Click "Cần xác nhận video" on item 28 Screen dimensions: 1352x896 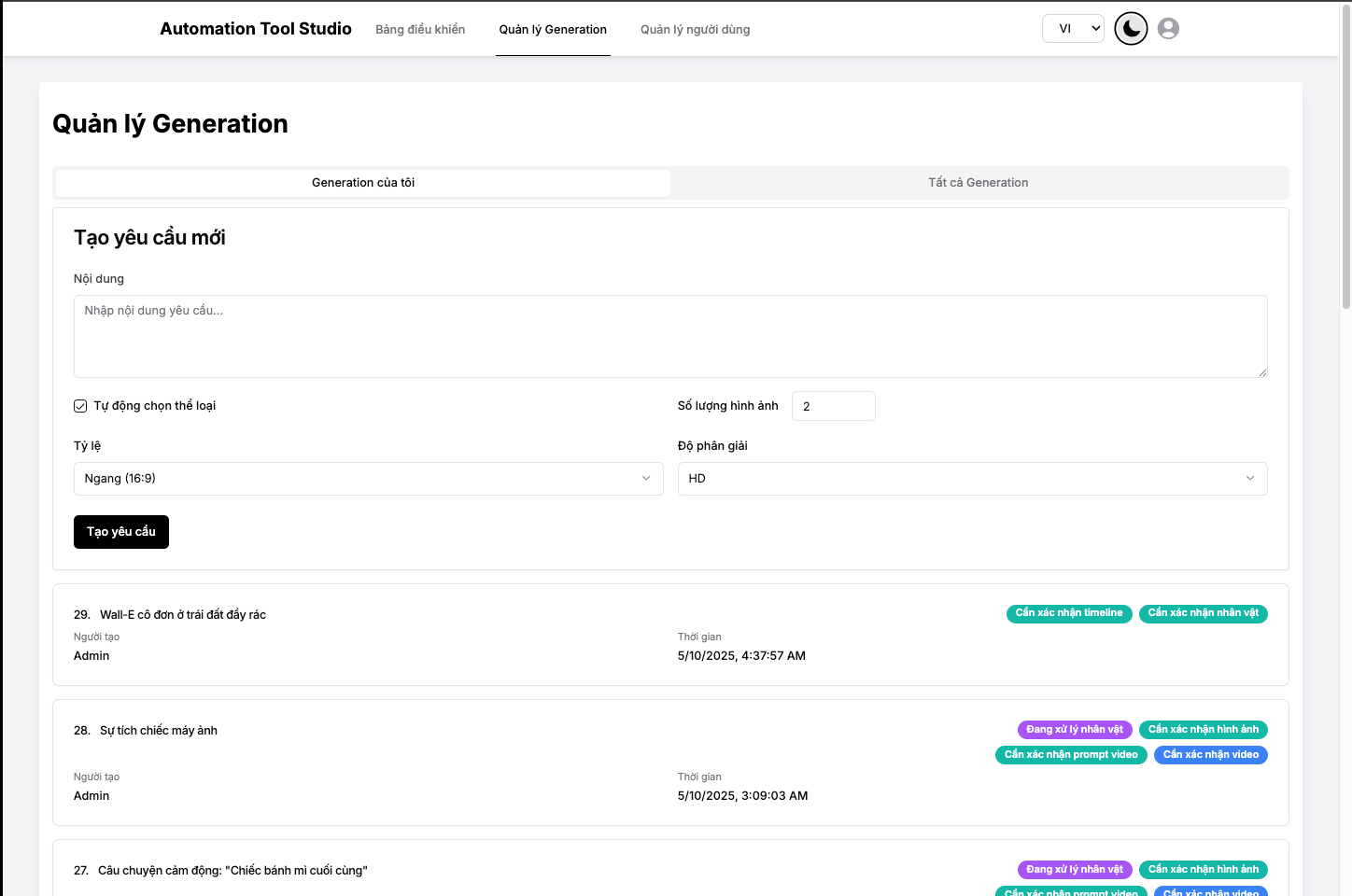tap(1210, 754)
